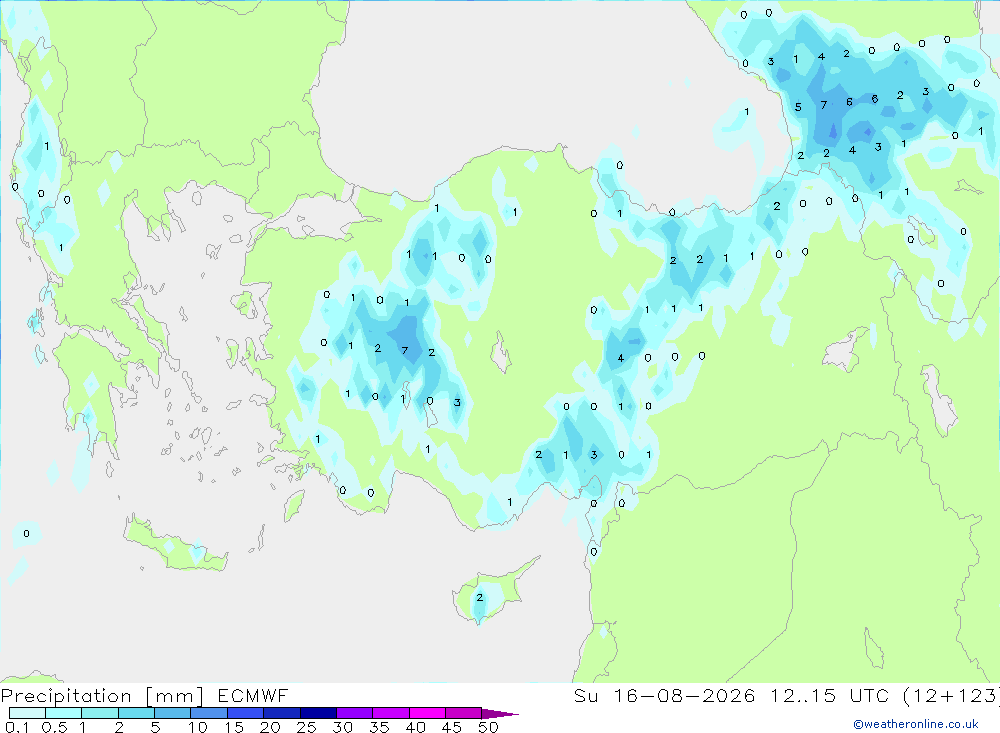Click the "Precipitation" title word

(x=66, y=696)
